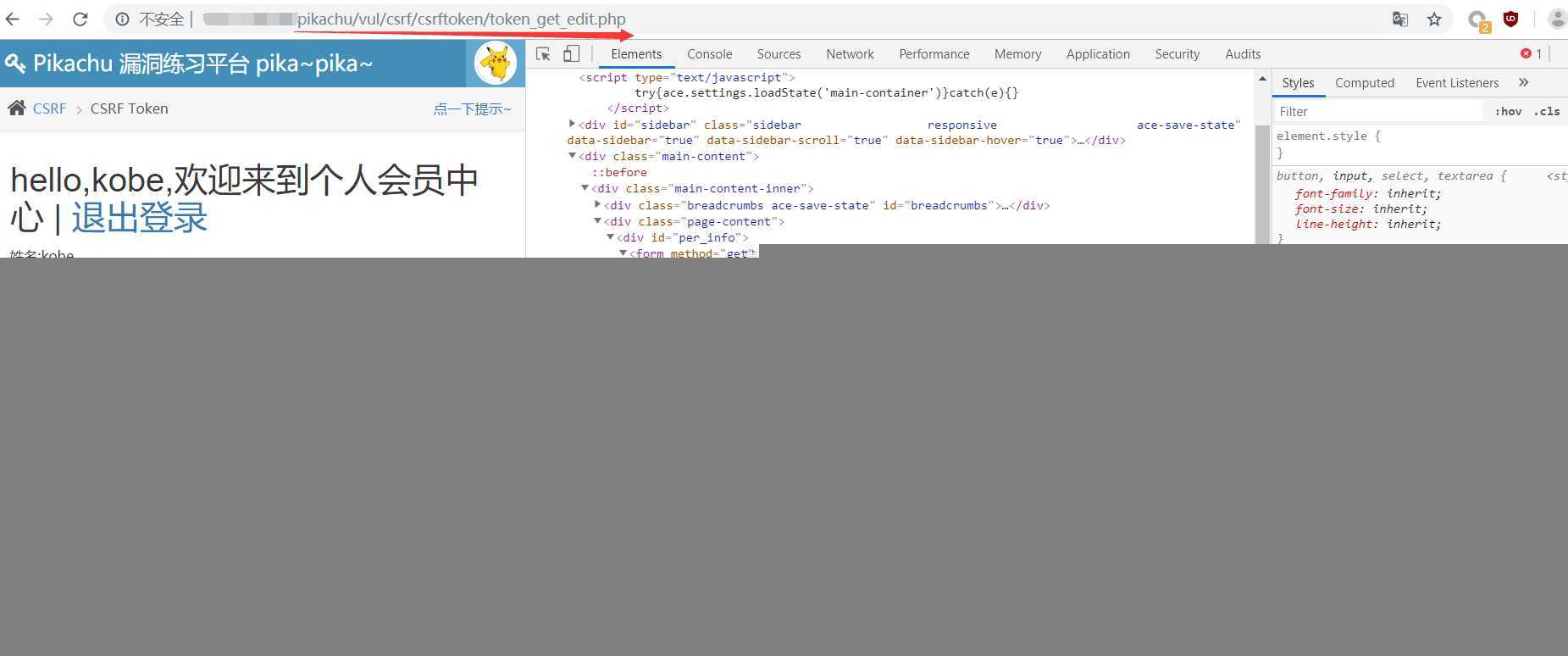The height and width of the screenshot is (656, 1568).
Task: Click the styles Filter input field
Action: coord(1378,111)
